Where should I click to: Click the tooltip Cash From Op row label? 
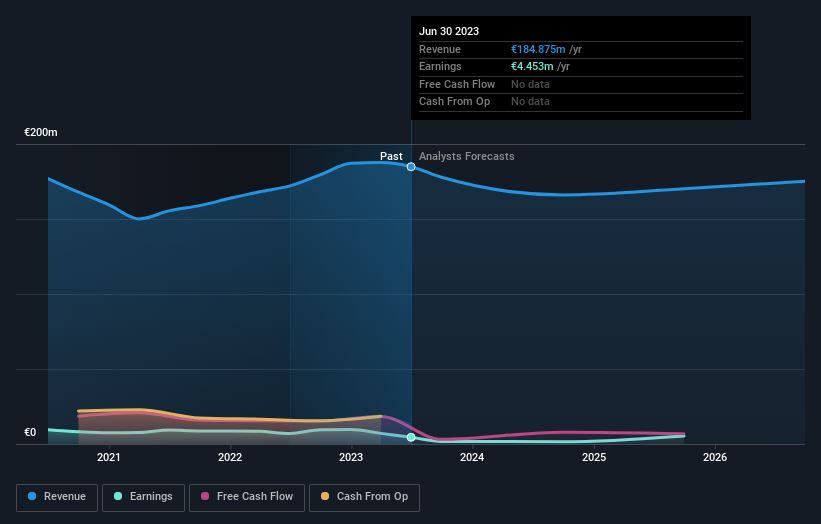pyautogui.click(x=454, y=102)
